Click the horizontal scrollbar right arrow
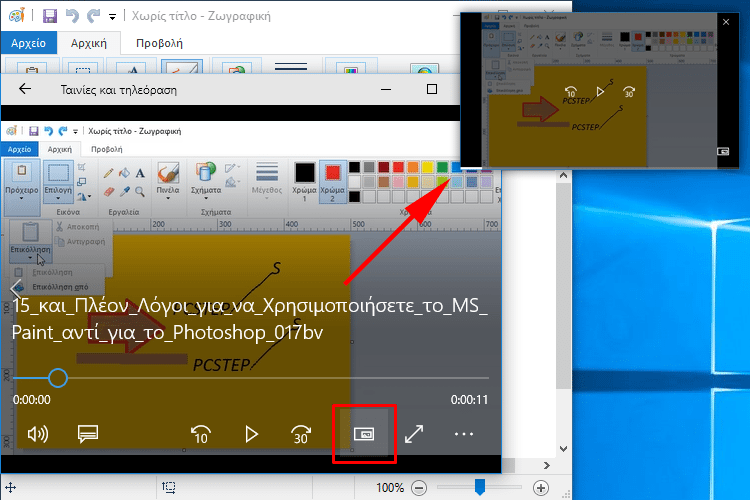 [x=547, y=465]
